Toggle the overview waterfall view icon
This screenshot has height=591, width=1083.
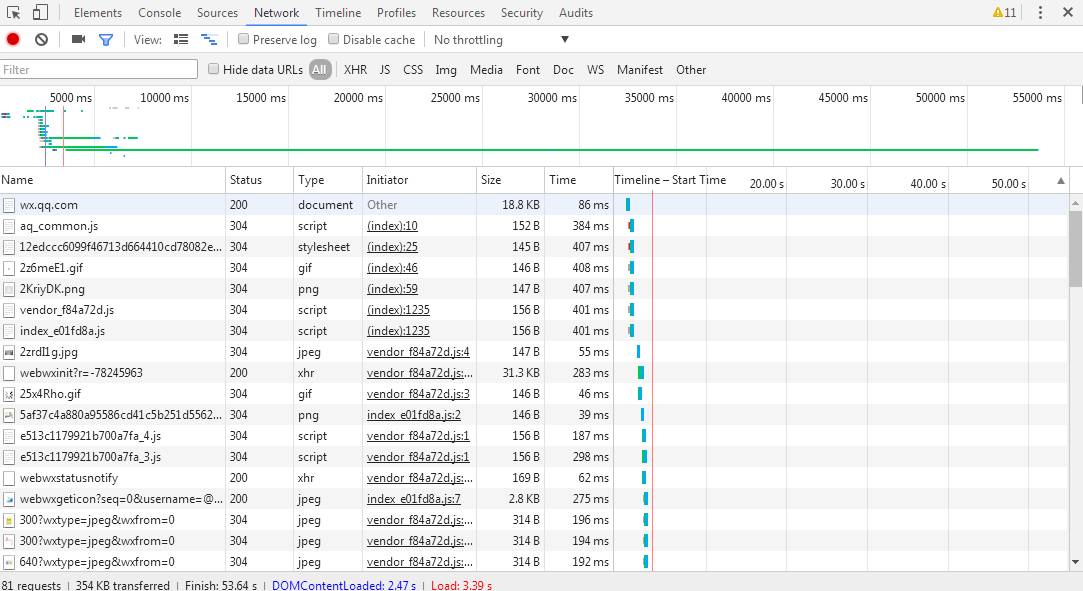(x=209, y=40)
